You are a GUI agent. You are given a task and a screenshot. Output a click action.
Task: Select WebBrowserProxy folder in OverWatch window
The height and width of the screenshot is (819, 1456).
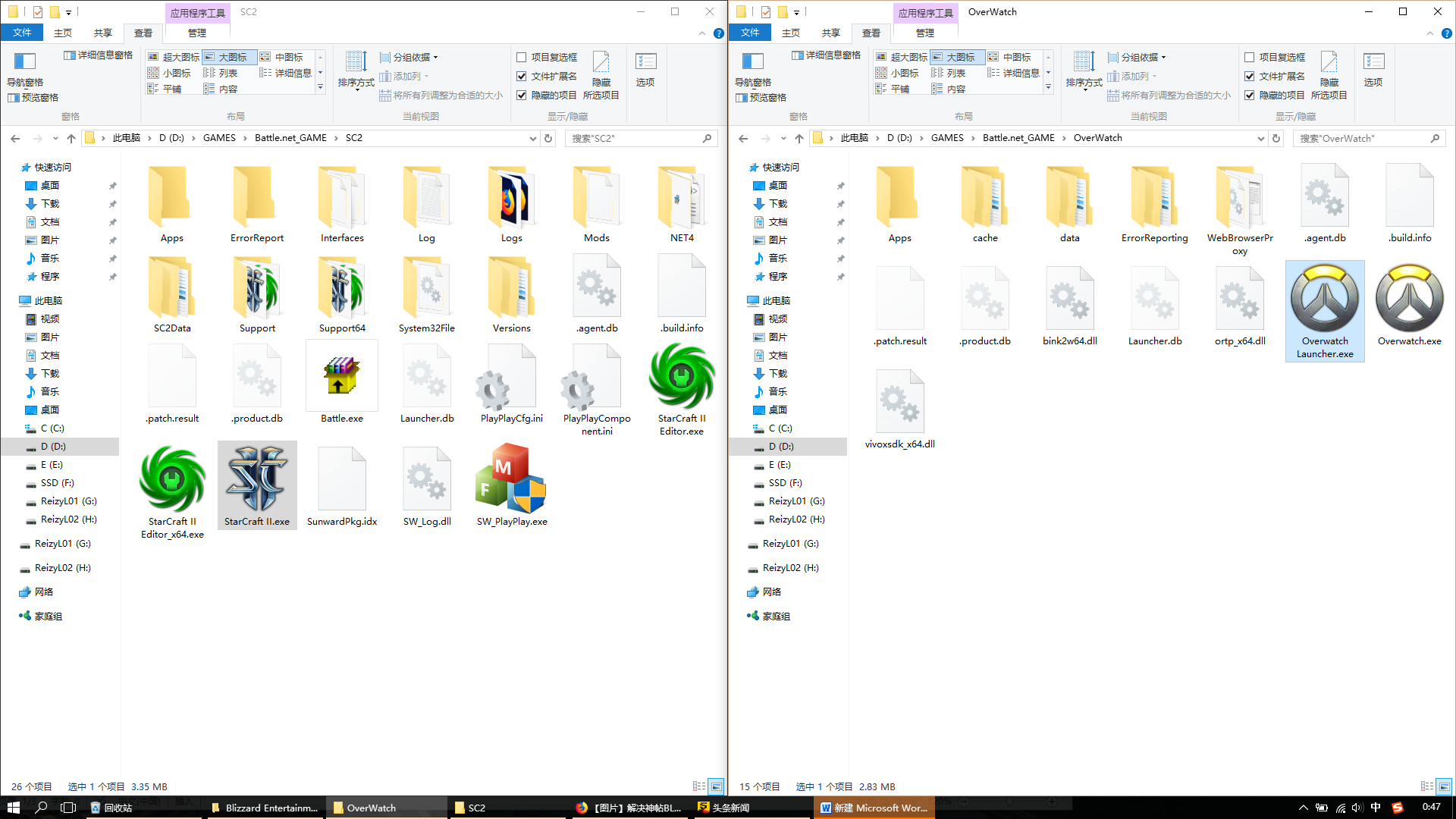pyautogui.click(x=1240, y=210)
